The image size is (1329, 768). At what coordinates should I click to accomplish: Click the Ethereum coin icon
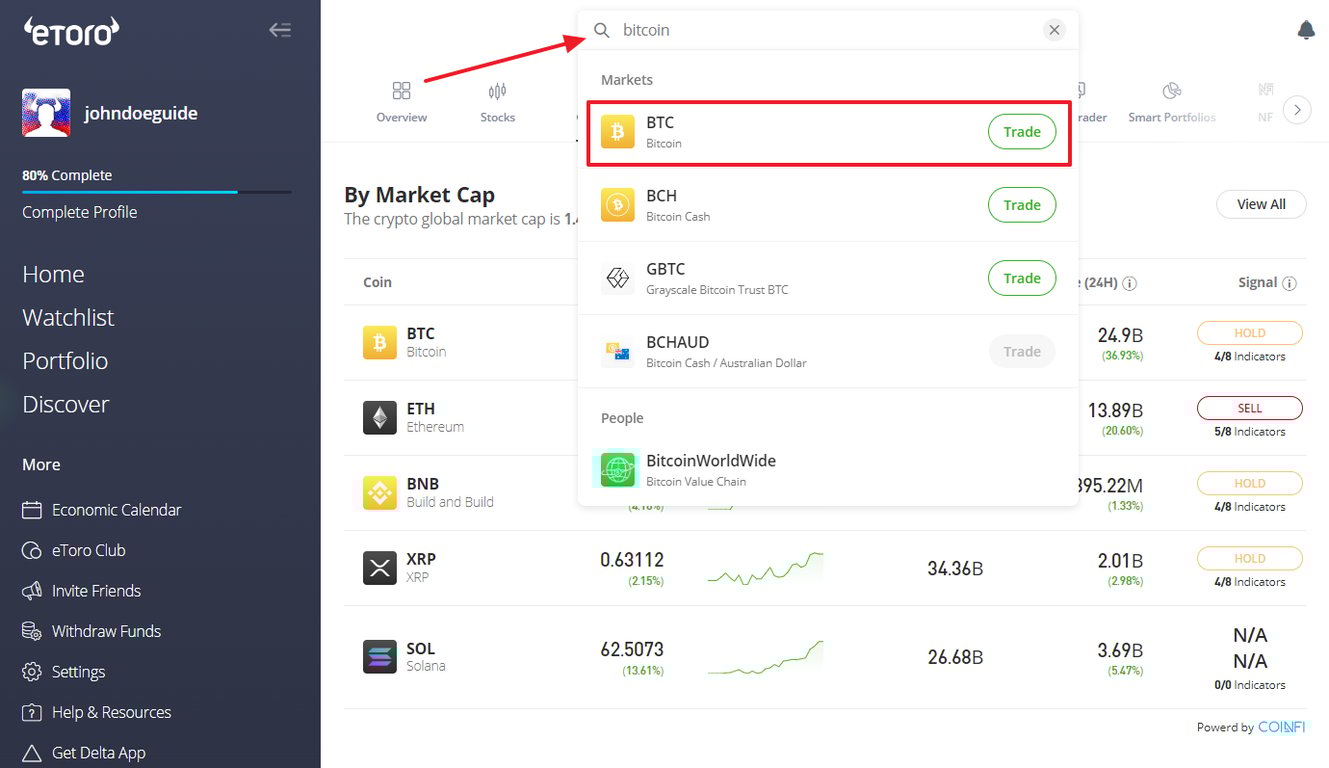(379, 417)
